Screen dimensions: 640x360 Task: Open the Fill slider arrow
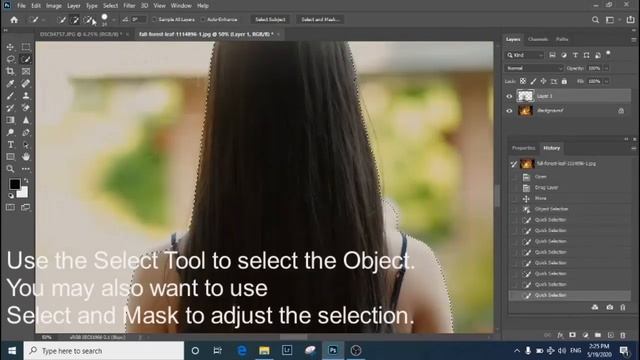[606, 81]
